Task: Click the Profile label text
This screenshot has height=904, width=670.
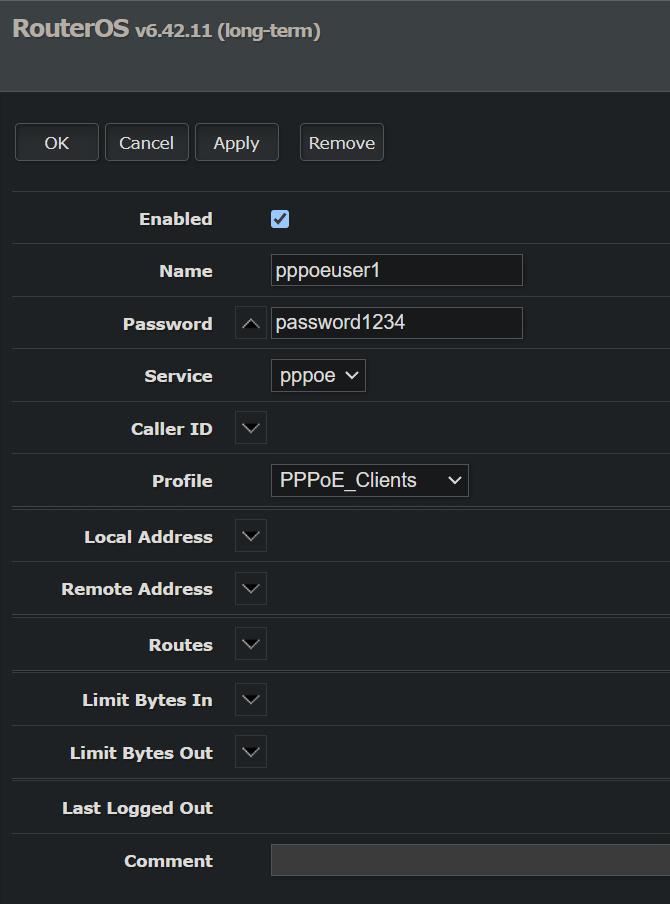Action: click(x=182, y=481)
